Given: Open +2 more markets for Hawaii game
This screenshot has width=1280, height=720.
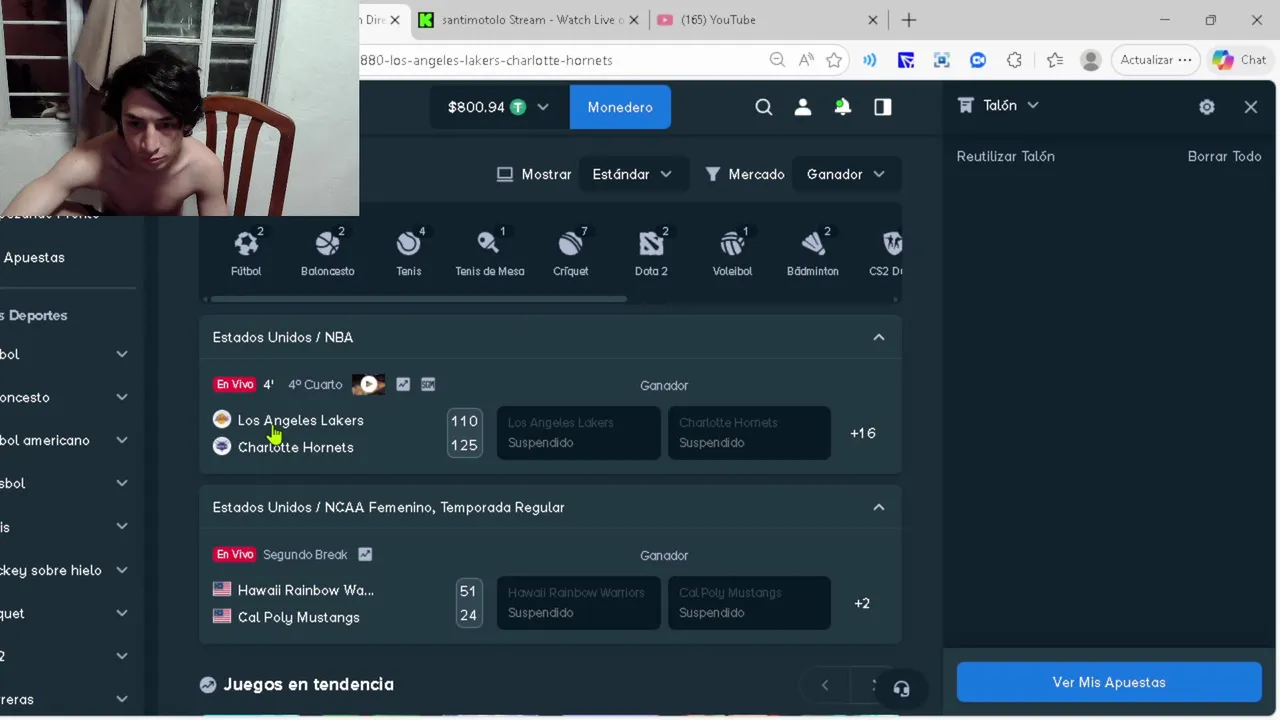Looking at the screenshot, I should [x=862, y=603].
